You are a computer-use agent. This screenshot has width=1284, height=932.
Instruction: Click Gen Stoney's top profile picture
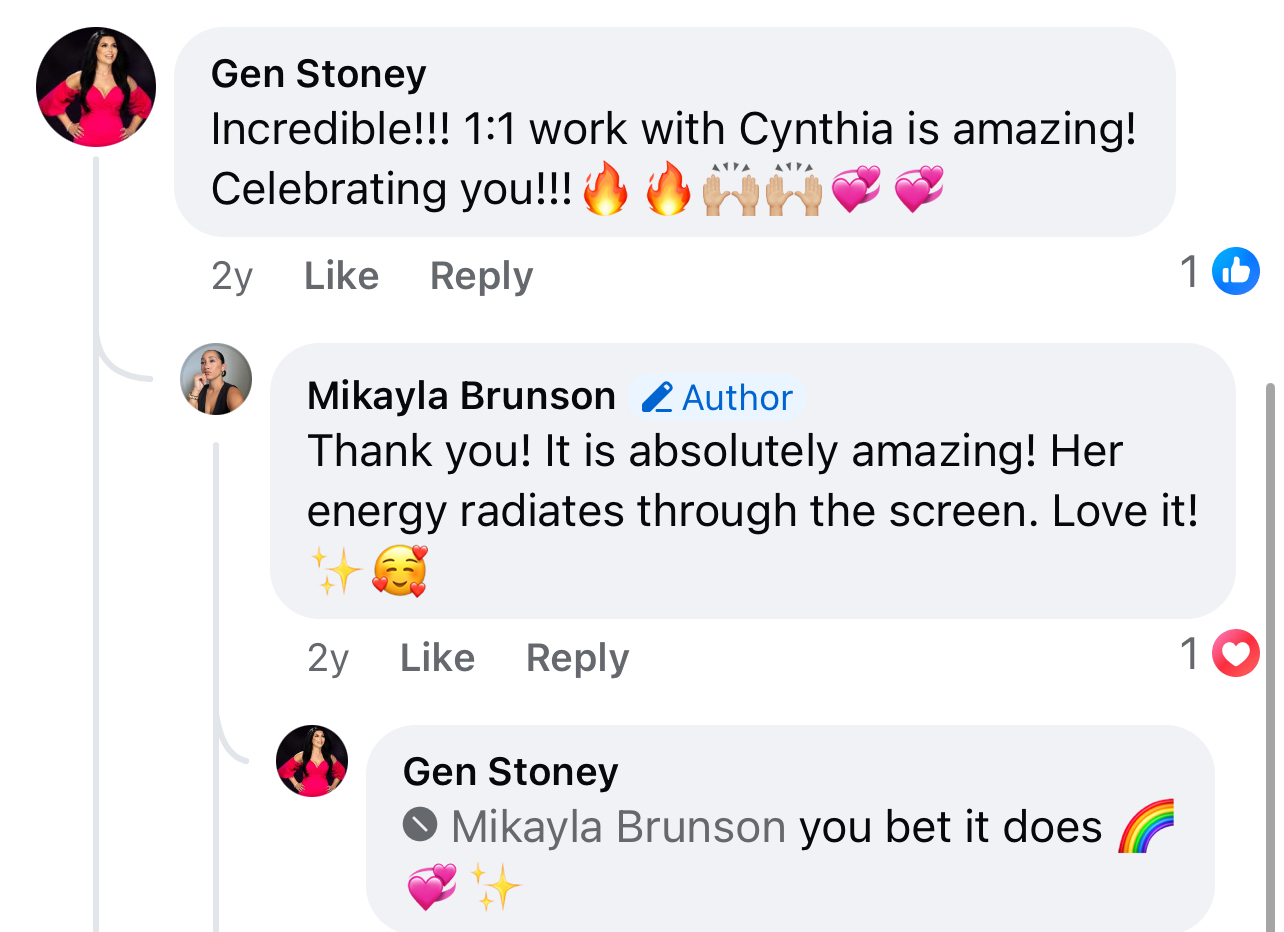(96, 87)
